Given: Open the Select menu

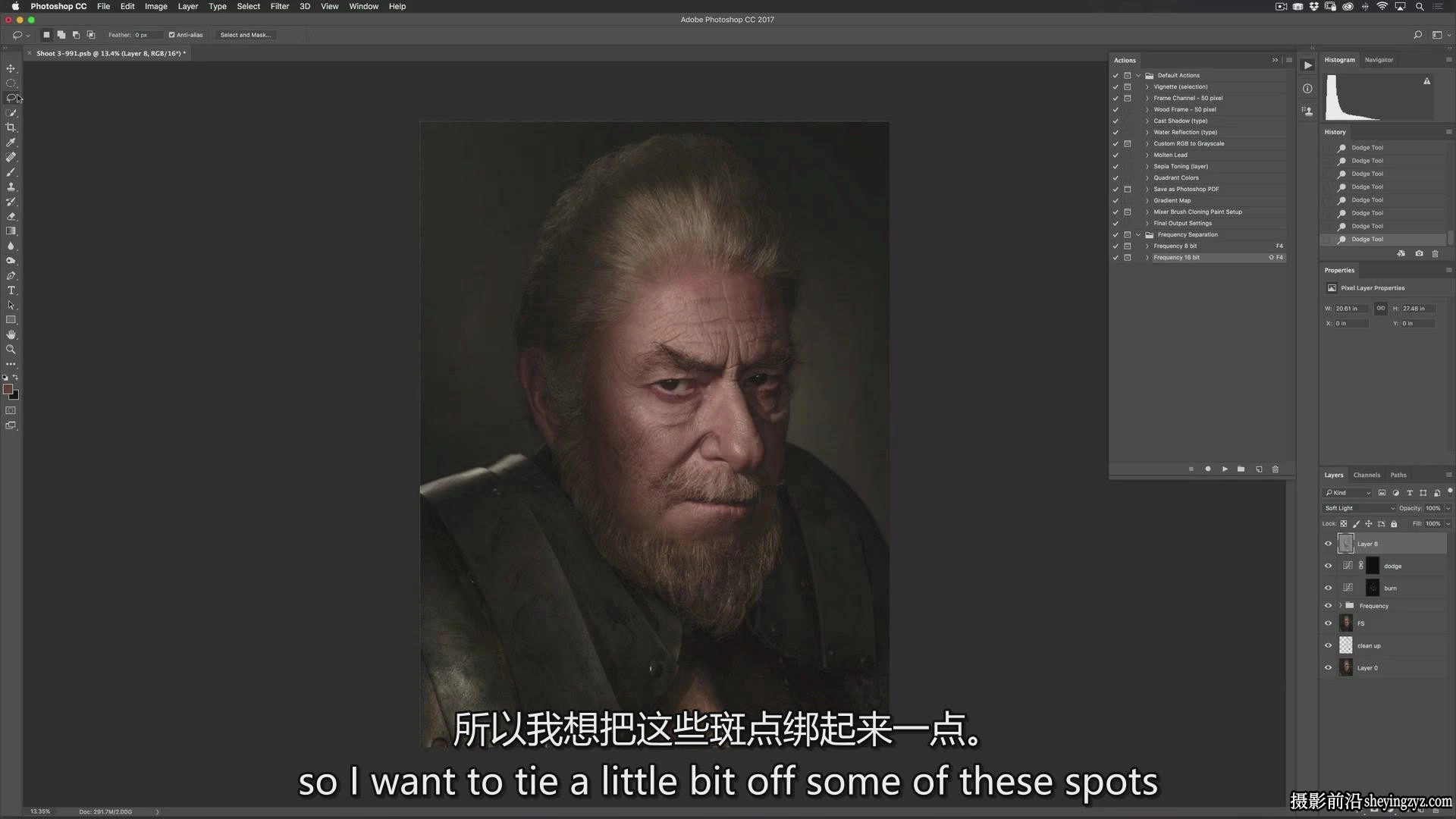Looking at the screenshot, I should coord(249,6).
